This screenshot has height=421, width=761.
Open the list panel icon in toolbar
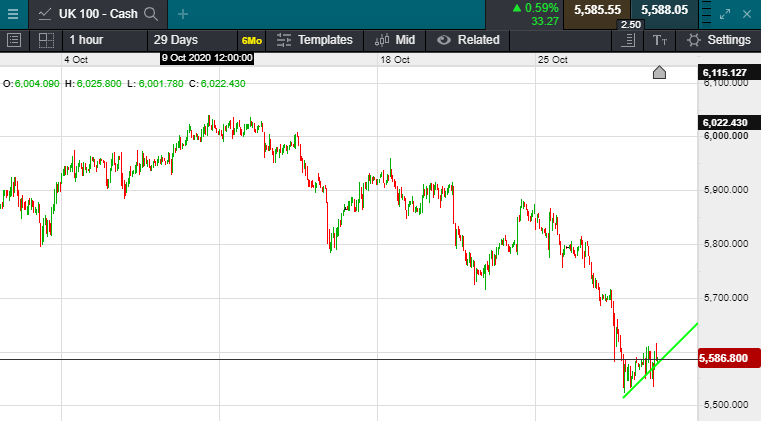pos(14,40)
